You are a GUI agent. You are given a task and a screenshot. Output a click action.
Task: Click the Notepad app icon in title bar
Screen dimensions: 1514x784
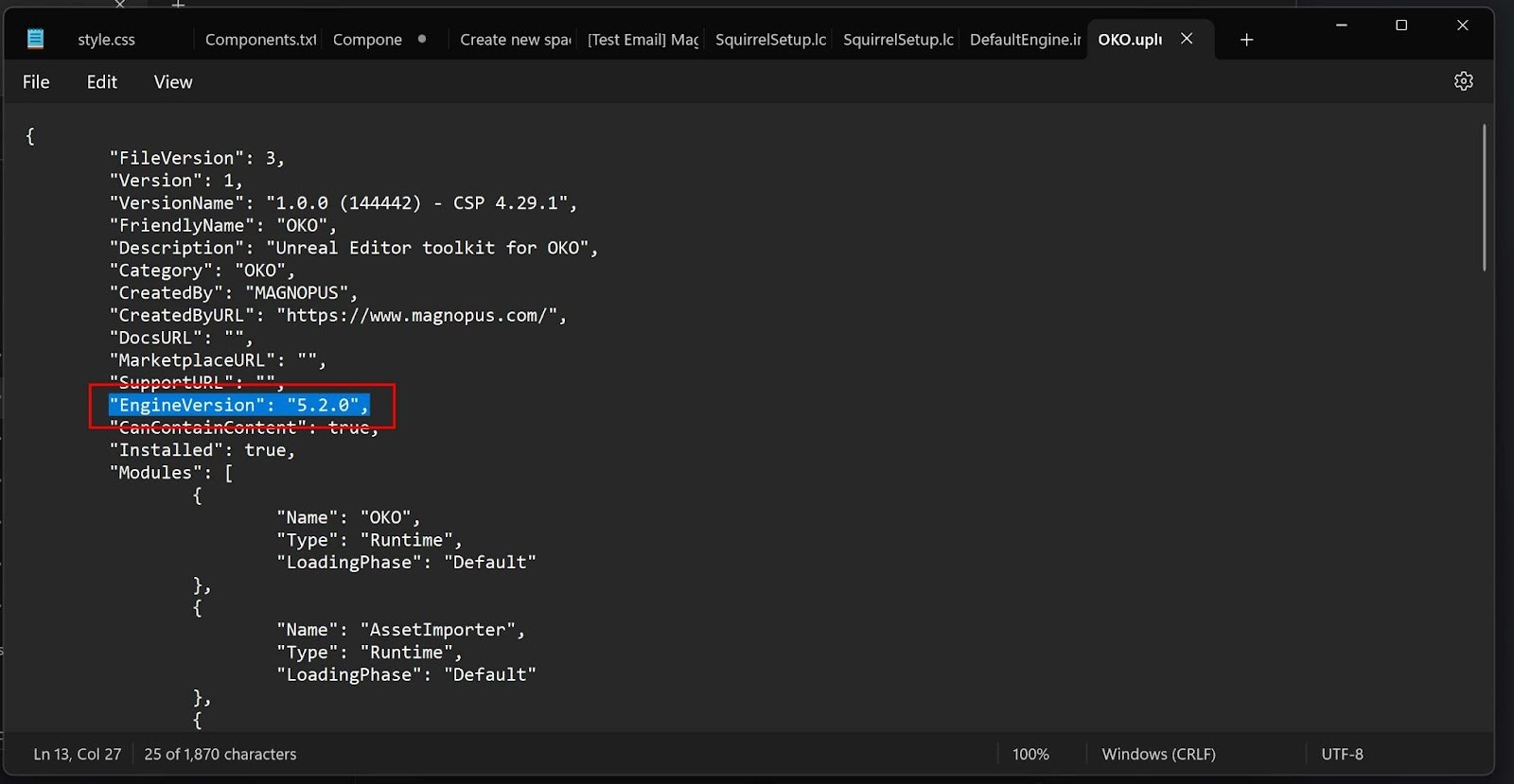tap(35, 39)
